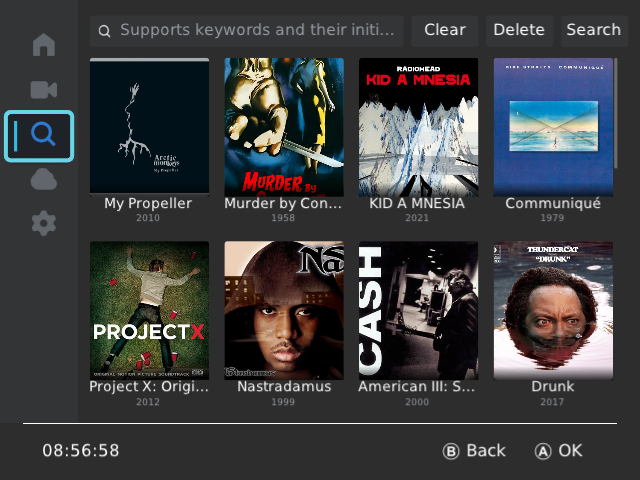640x480 pixels.
Task: Click the 'Project X: Origi...' title text
Action: coord(149,387)
